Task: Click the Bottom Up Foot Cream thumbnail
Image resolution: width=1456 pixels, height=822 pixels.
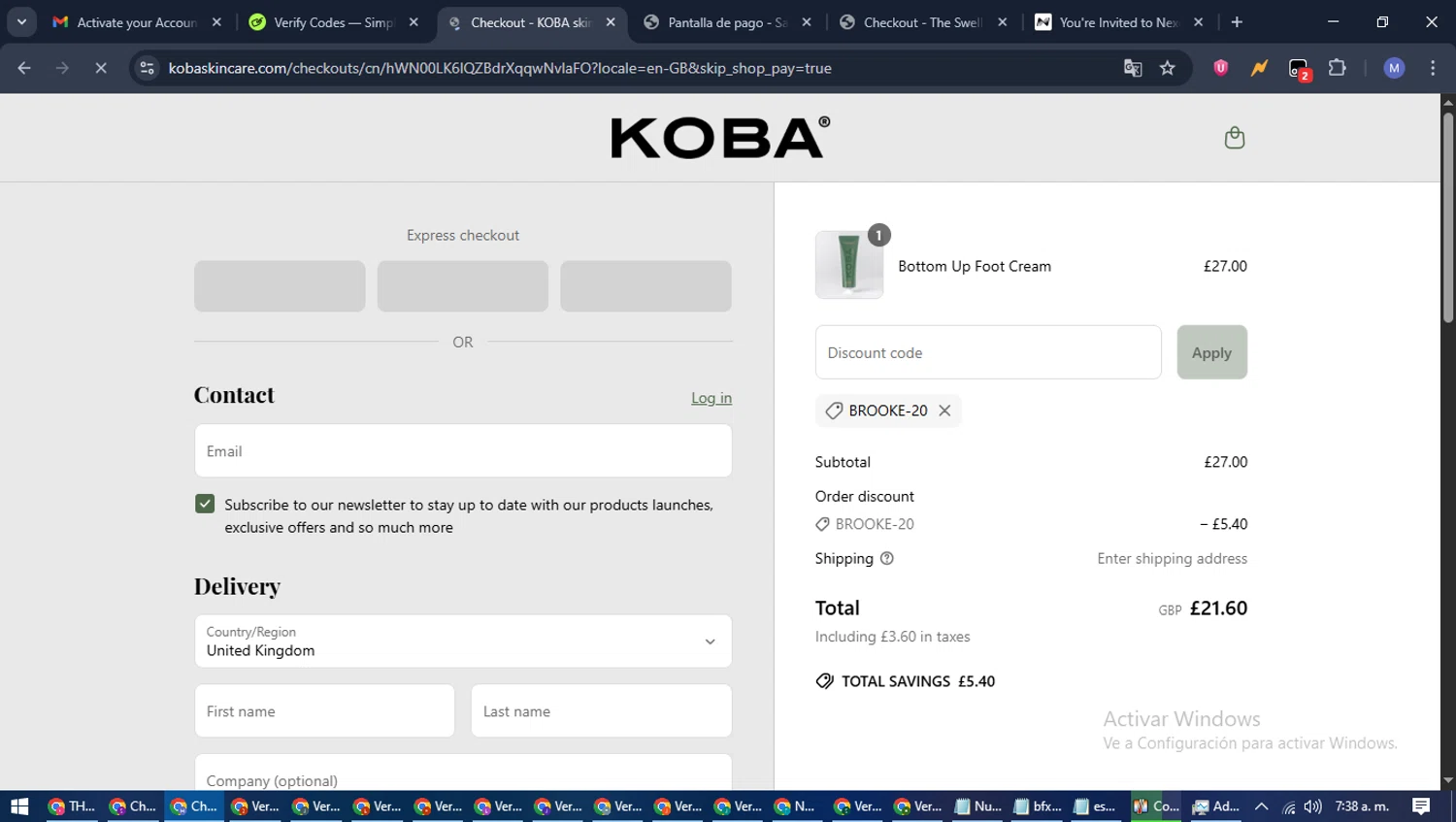Action: coord(849,265)
